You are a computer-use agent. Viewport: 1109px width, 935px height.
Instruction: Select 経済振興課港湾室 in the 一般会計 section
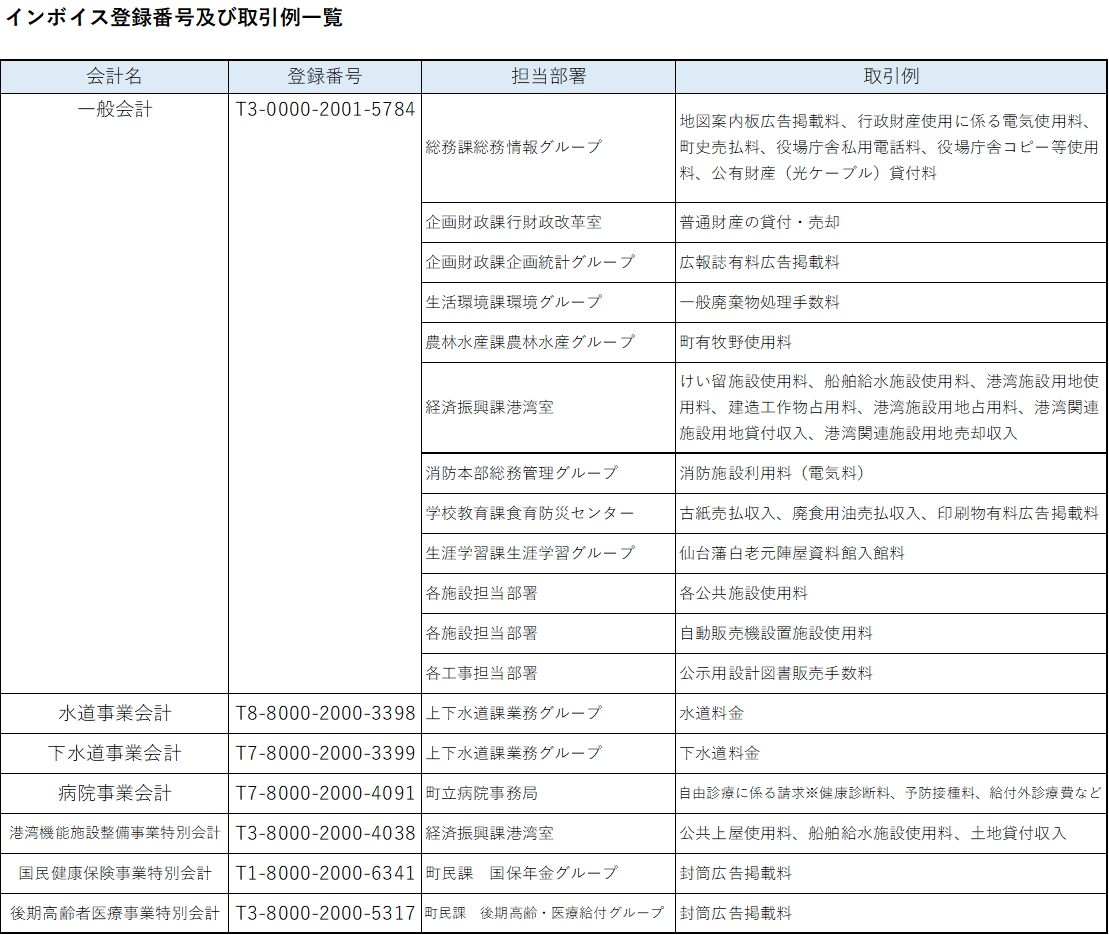(548, 407)
